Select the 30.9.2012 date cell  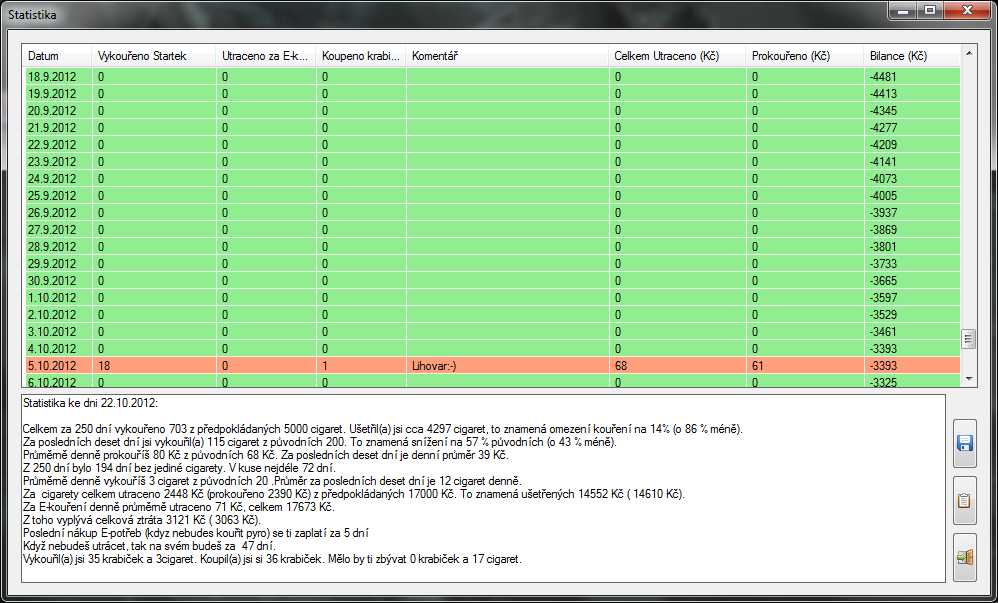pos(59,280)
